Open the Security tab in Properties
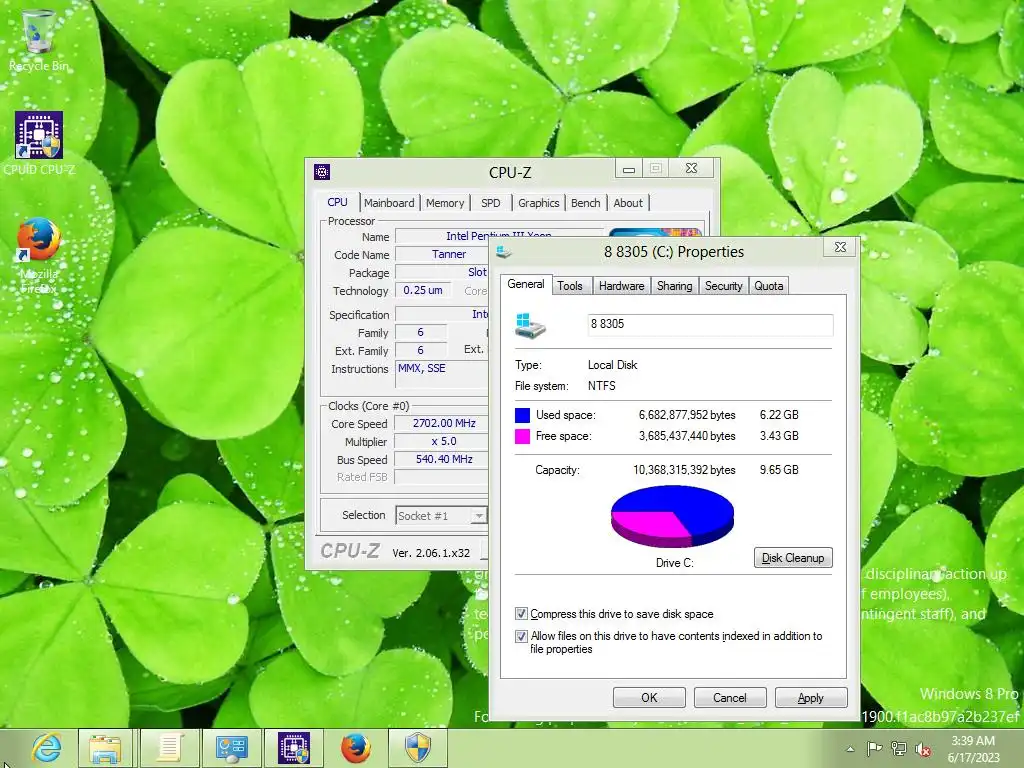The height and width of the screenshot is (768, 1024). [x=724, y=286]
